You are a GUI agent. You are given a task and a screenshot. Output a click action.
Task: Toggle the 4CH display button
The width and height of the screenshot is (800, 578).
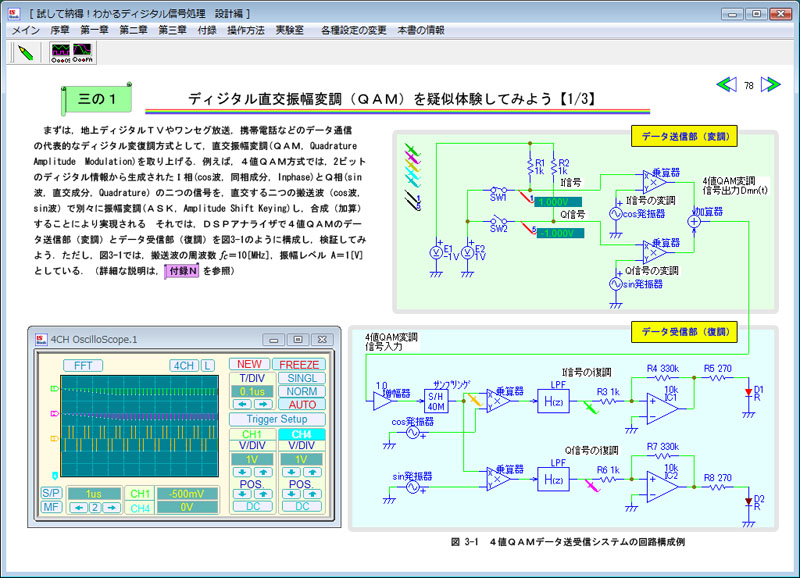[184, 366]
